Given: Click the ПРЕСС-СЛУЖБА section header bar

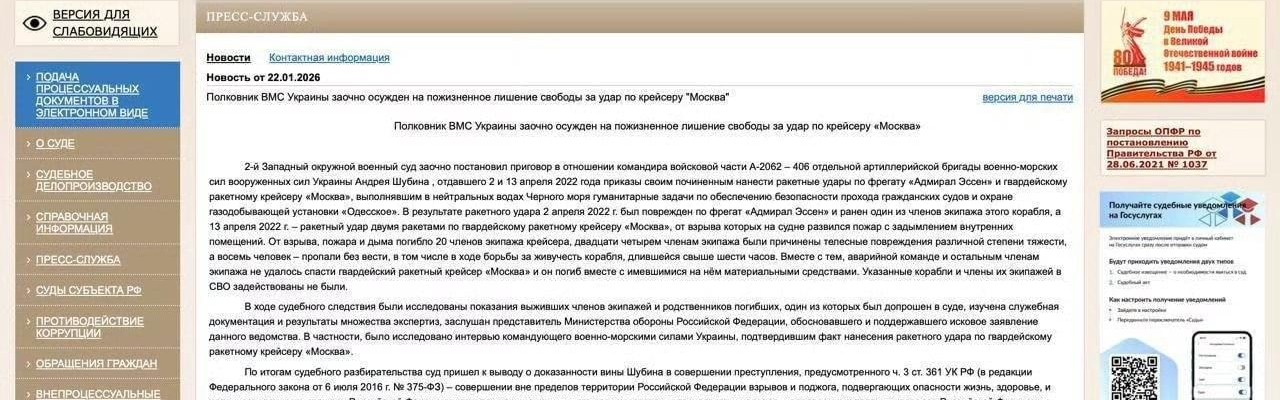Looking at the screenshot, I should [x=639, y=17].
